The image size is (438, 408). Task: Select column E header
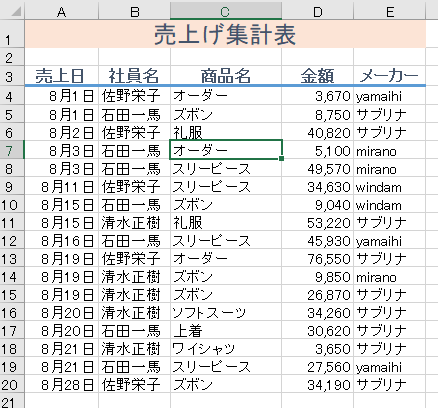pos(389,11)
